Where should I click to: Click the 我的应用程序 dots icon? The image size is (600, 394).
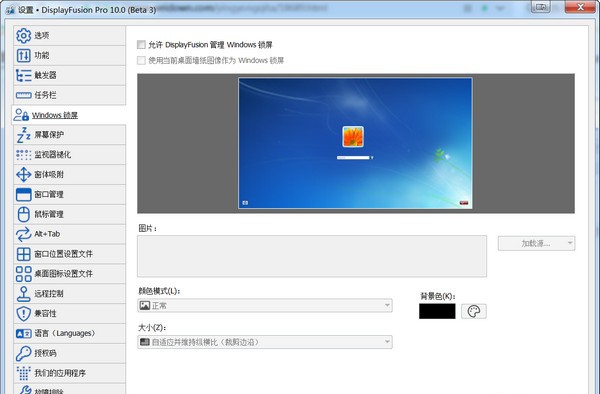coord(23,373)
